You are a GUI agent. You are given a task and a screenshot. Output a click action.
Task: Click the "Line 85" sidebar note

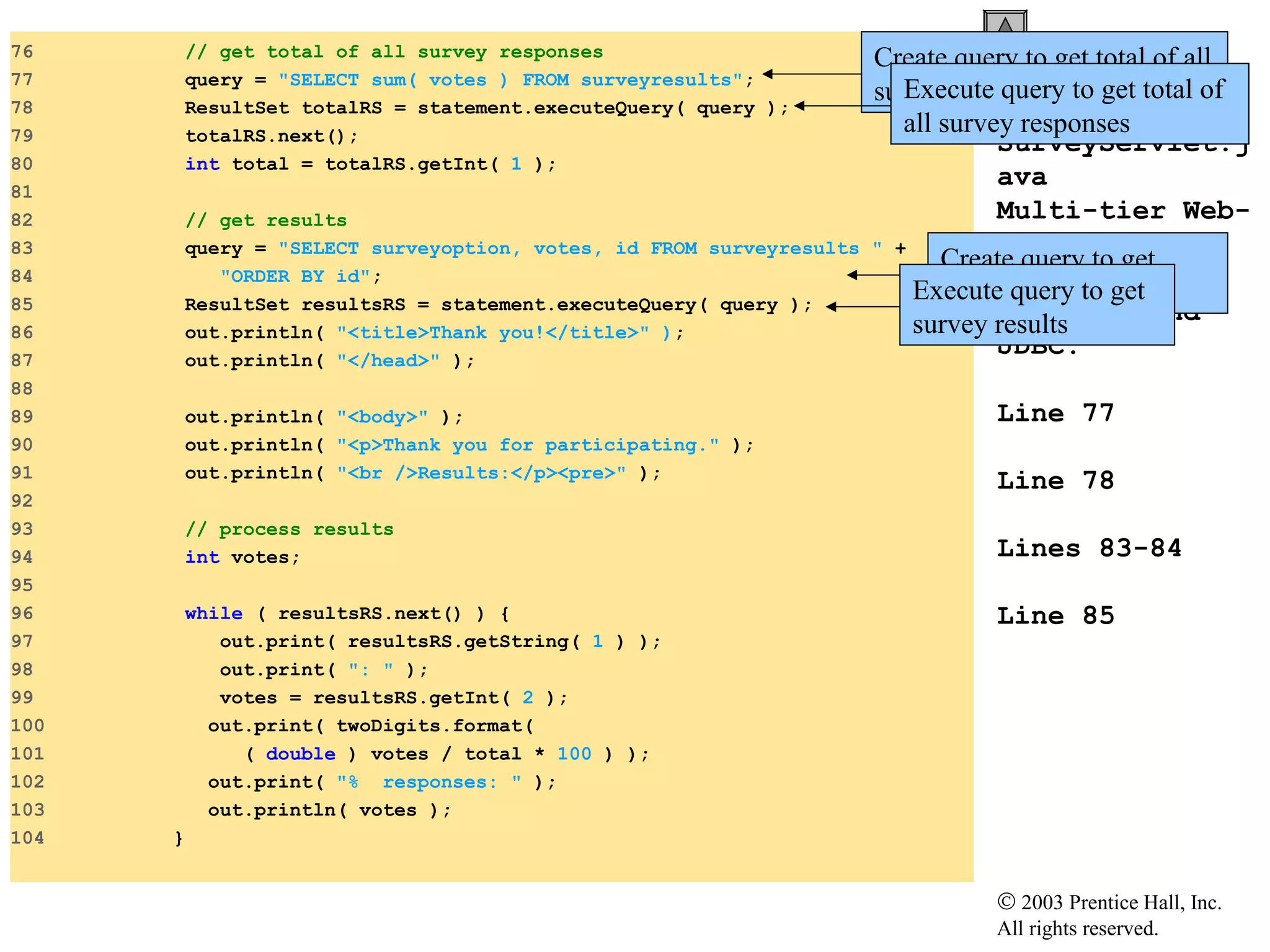(x=1055, y=615)
